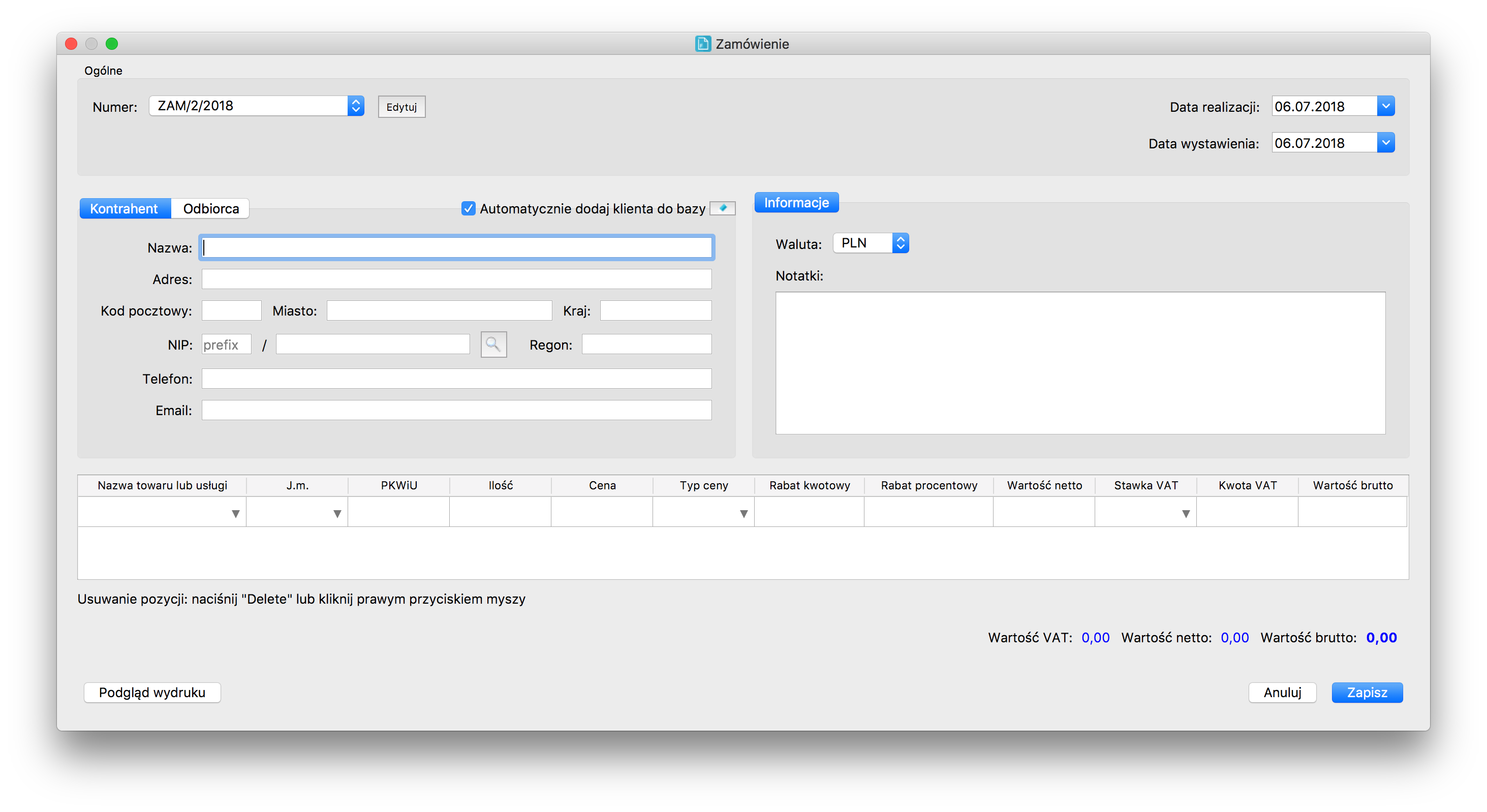Click inside the Notatki text area

tap(1080, 363)
